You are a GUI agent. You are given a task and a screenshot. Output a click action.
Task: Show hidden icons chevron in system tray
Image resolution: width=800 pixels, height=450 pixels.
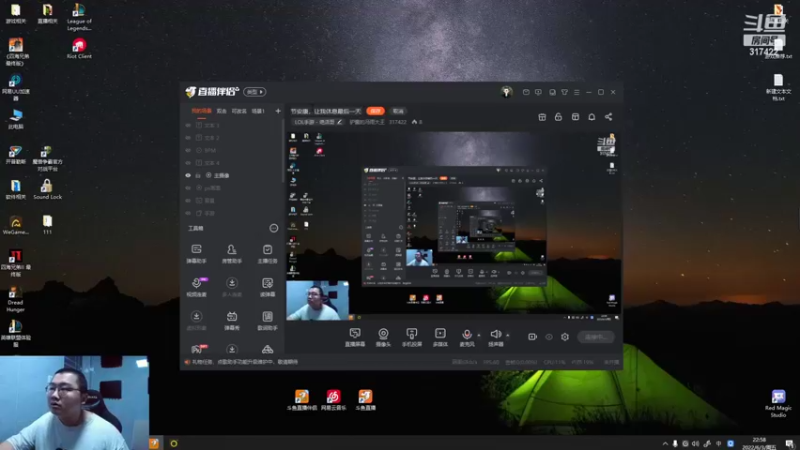point(665,443)
